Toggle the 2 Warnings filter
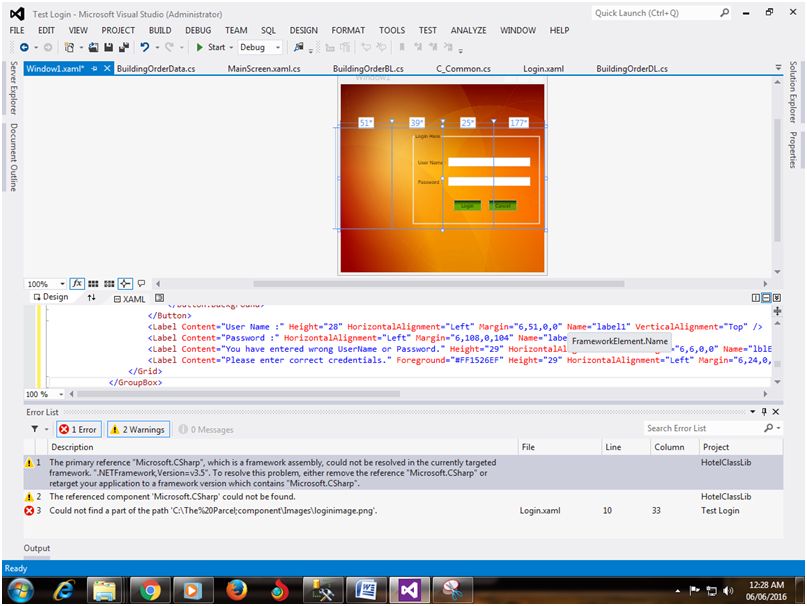 138,429
